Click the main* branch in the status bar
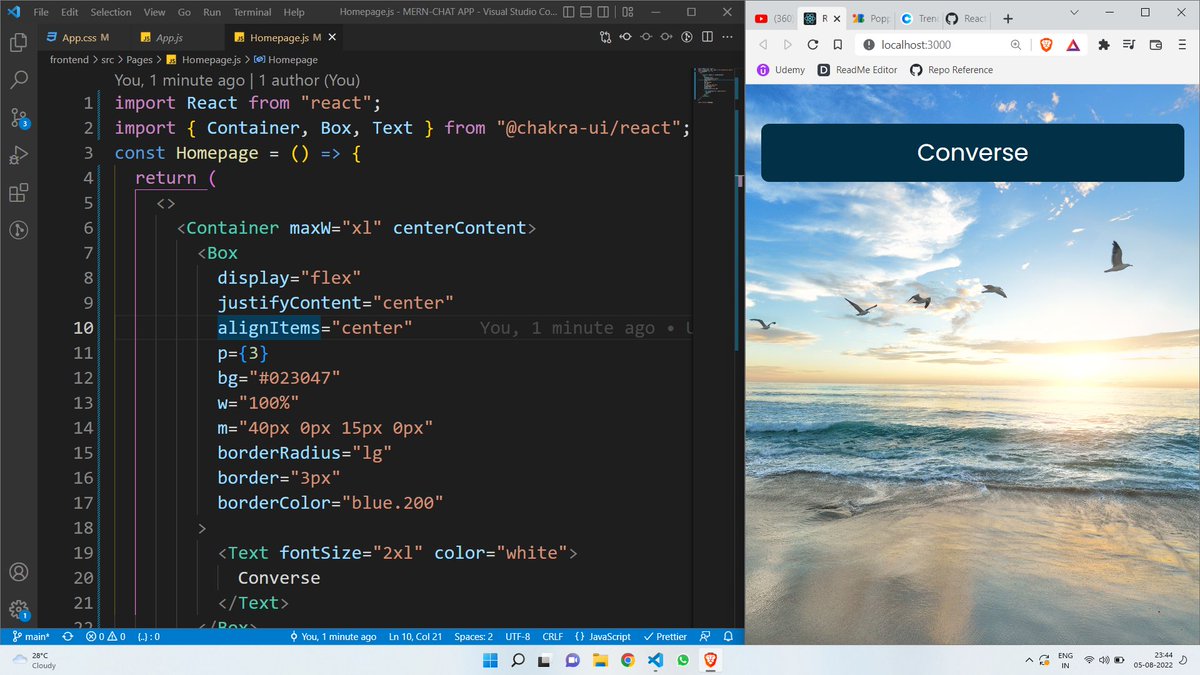This screenshot has width=1200, height=675. pyautogui.click(x=31, y=636)
